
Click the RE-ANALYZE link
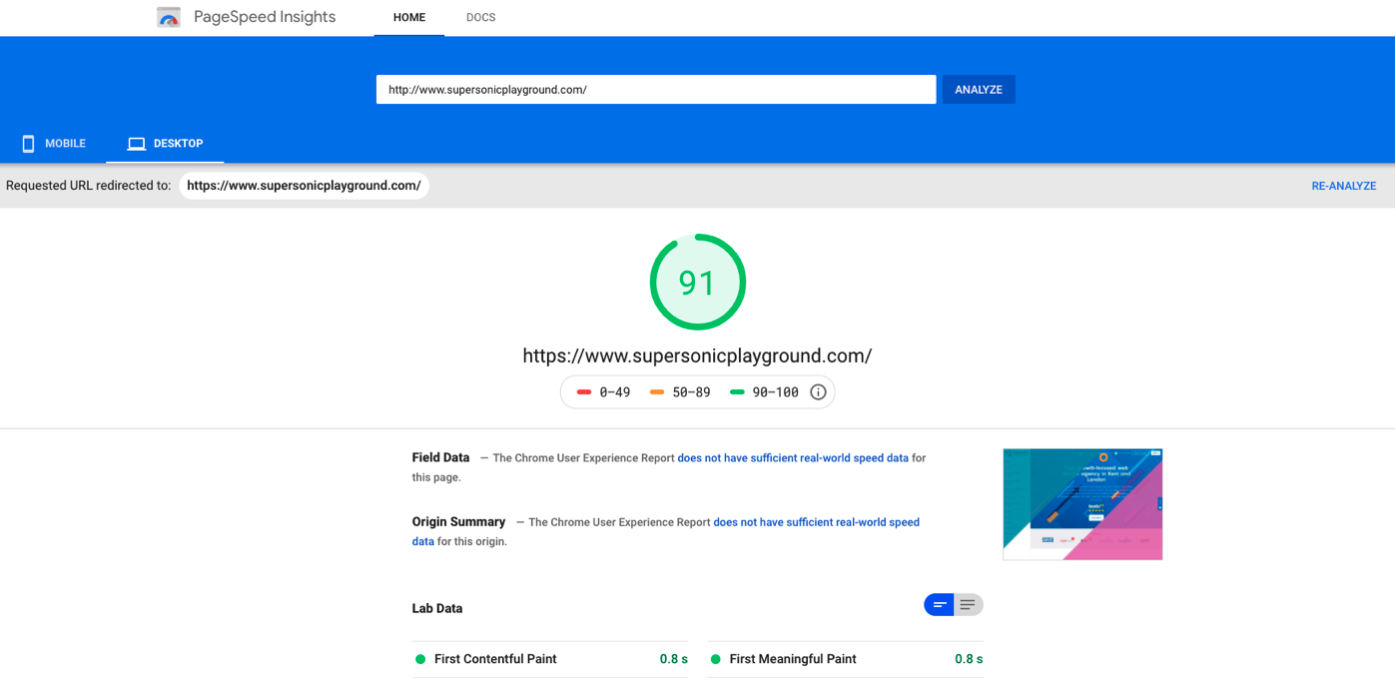[x=1344, y=186]
